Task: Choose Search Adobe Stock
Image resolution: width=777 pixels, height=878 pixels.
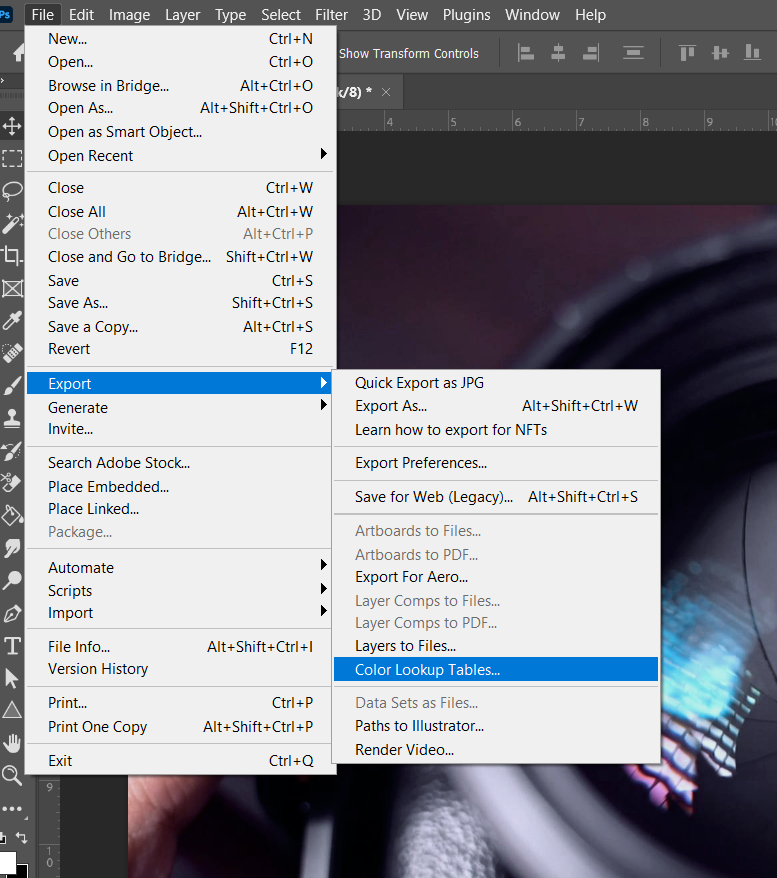Action: click(180, 463)
